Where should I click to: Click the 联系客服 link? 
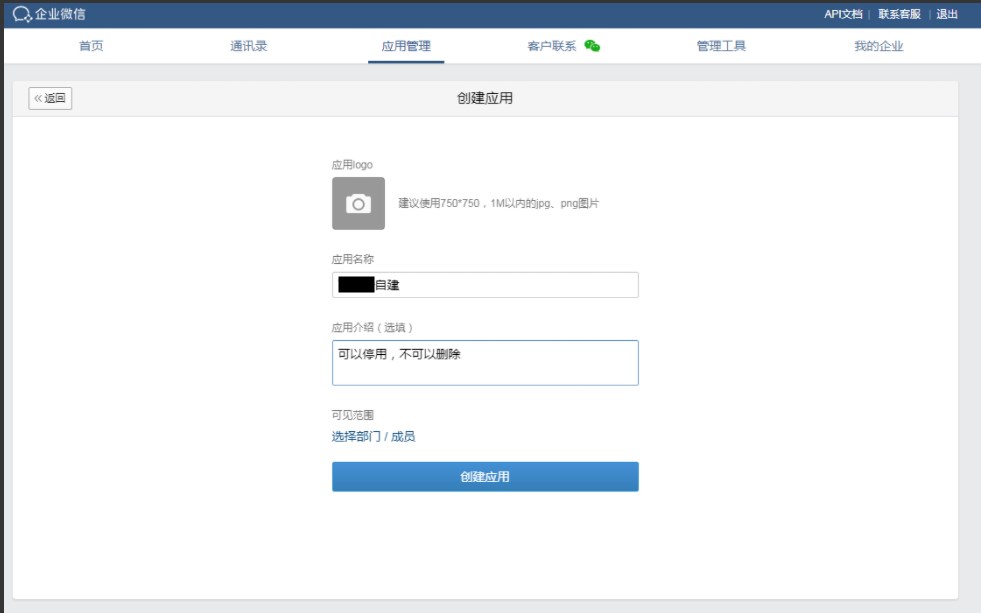click(899, 14)
